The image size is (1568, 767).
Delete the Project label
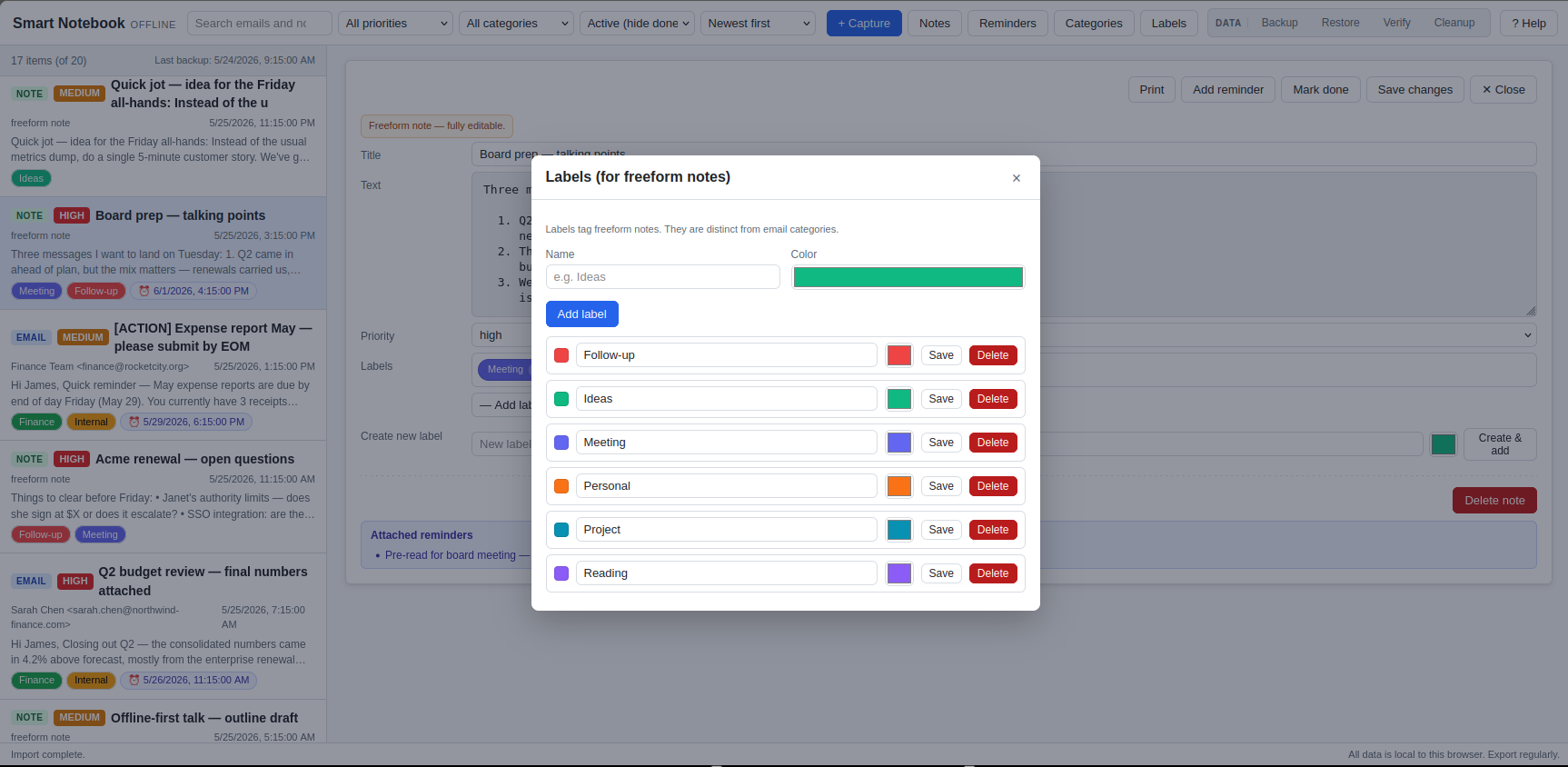[x=992, y=530]
